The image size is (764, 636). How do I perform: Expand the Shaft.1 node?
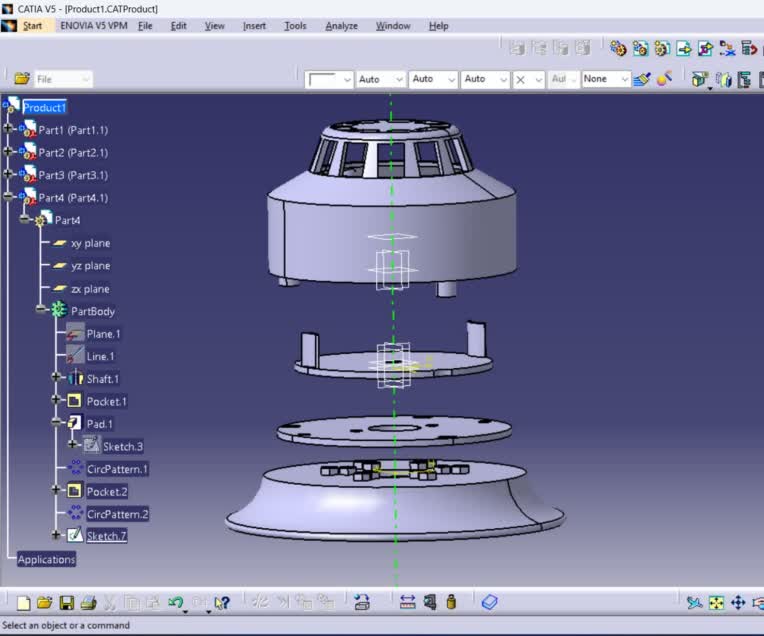[x=56, y=377]
